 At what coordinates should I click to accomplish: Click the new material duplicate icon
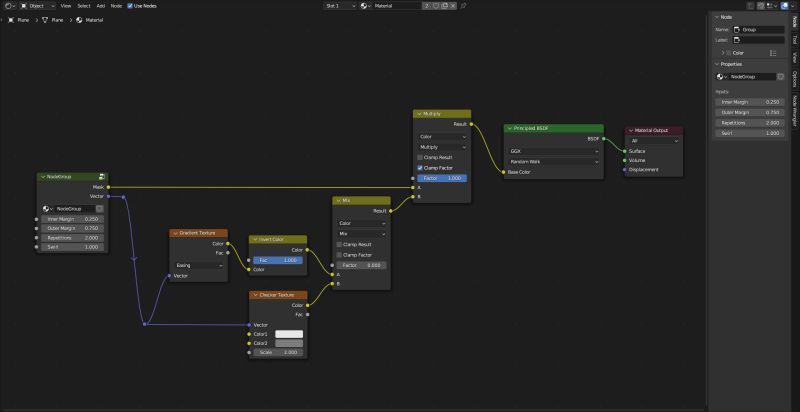coord(444,6)
